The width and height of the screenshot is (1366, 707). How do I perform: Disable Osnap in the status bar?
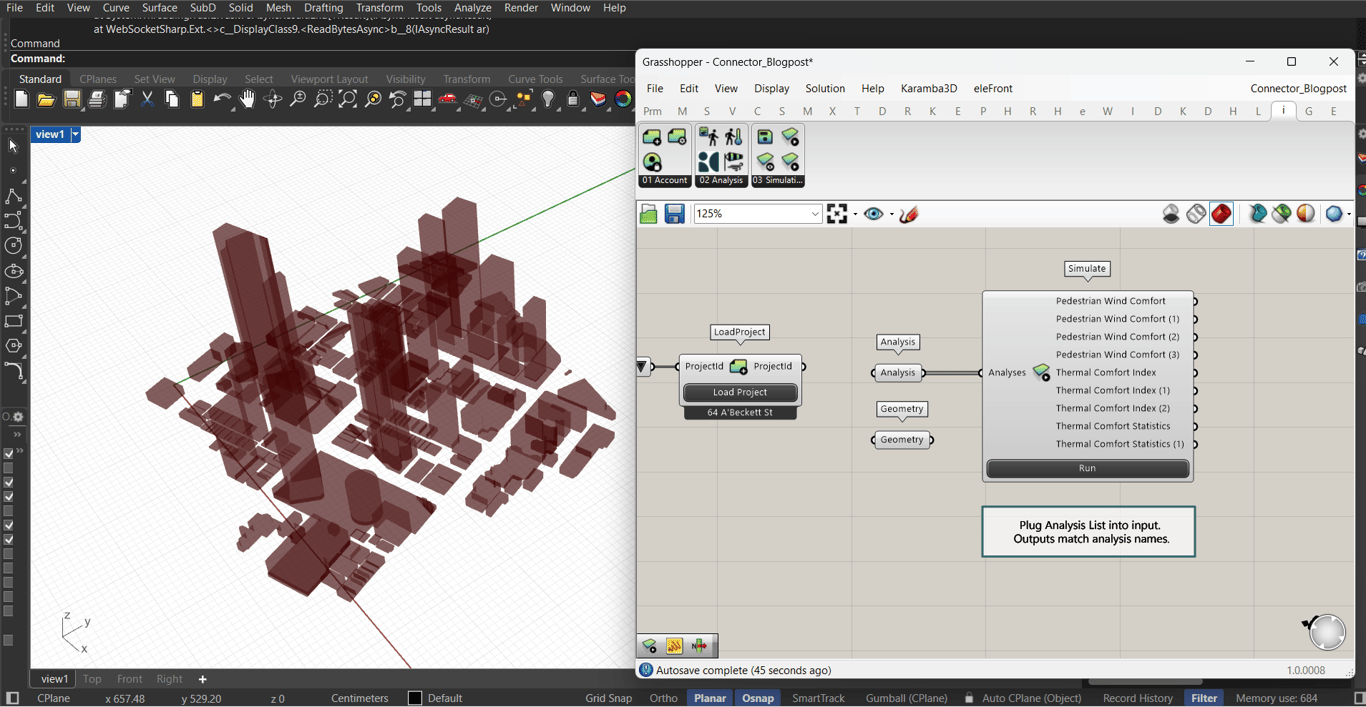click(x=757, y=698)
